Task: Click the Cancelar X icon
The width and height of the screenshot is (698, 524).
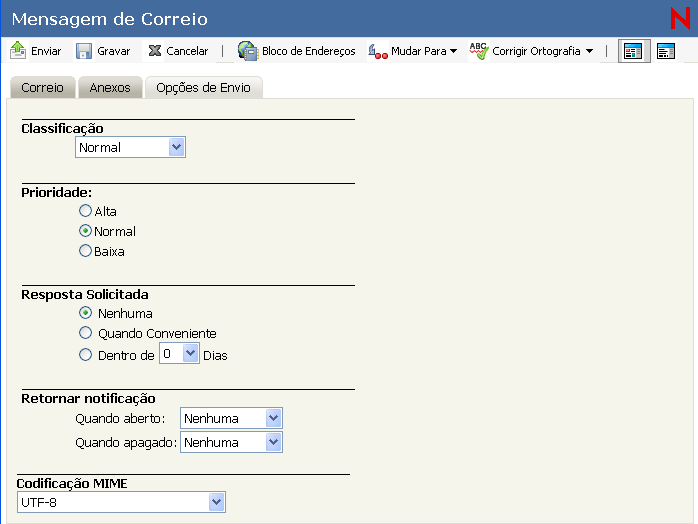Action: pos(154,51)
